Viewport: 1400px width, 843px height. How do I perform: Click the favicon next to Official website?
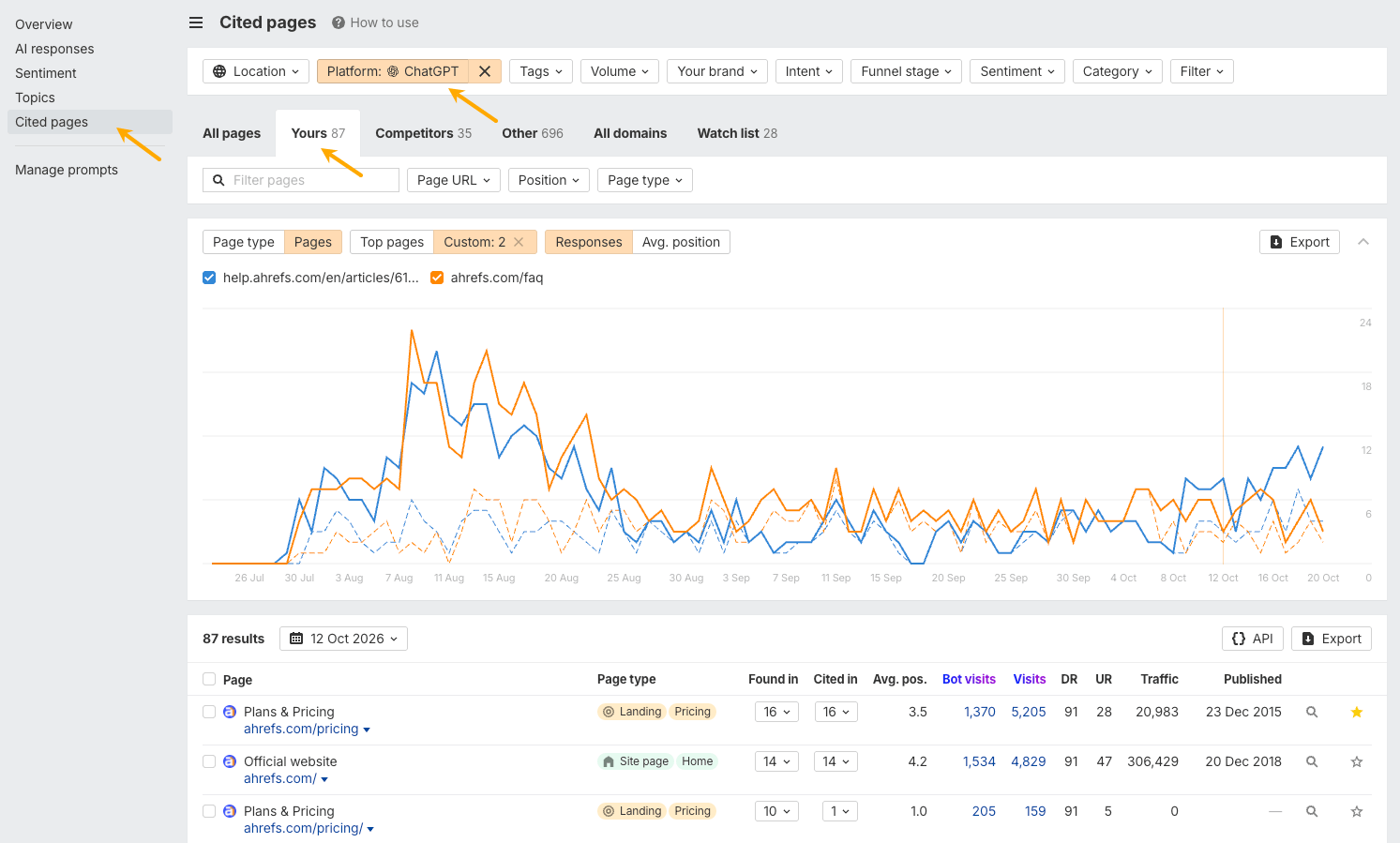pos(230,761)
